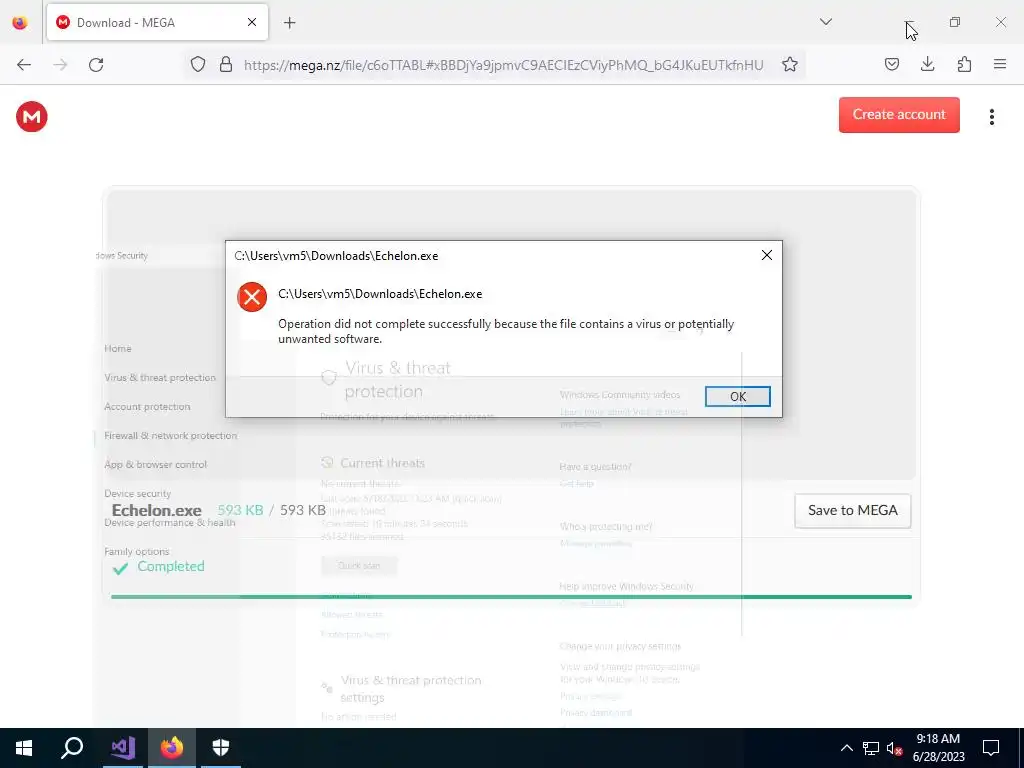Open network status tray icon
The height and width of the screenshot is (768, 1024).
point(871,748)
